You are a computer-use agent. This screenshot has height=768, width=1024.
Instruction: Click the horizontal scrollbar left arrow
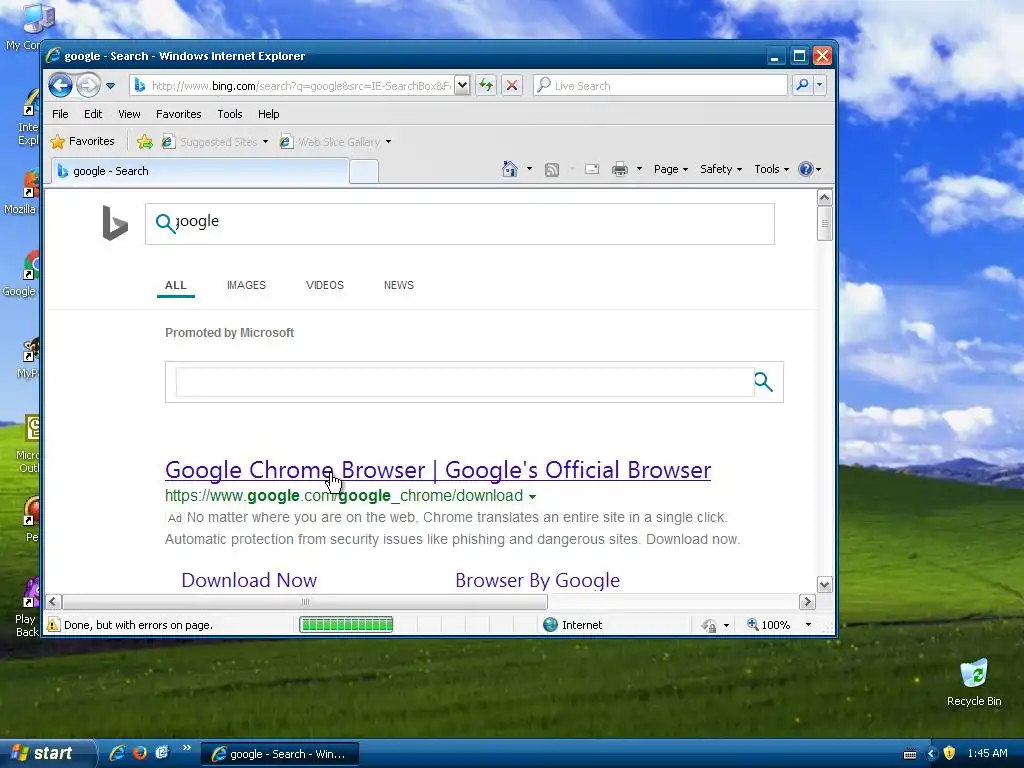[54, 601]
